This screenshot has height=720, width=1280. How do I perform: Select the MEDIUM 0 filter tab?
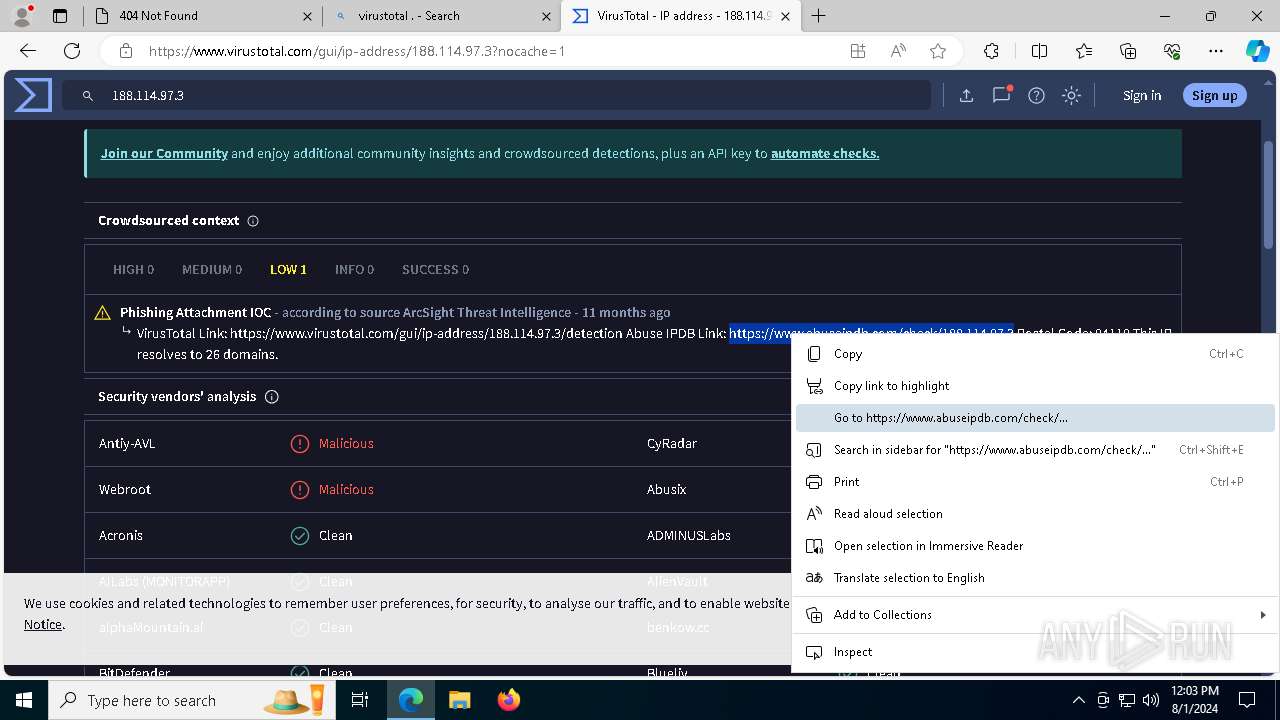[x=212, y=270]
